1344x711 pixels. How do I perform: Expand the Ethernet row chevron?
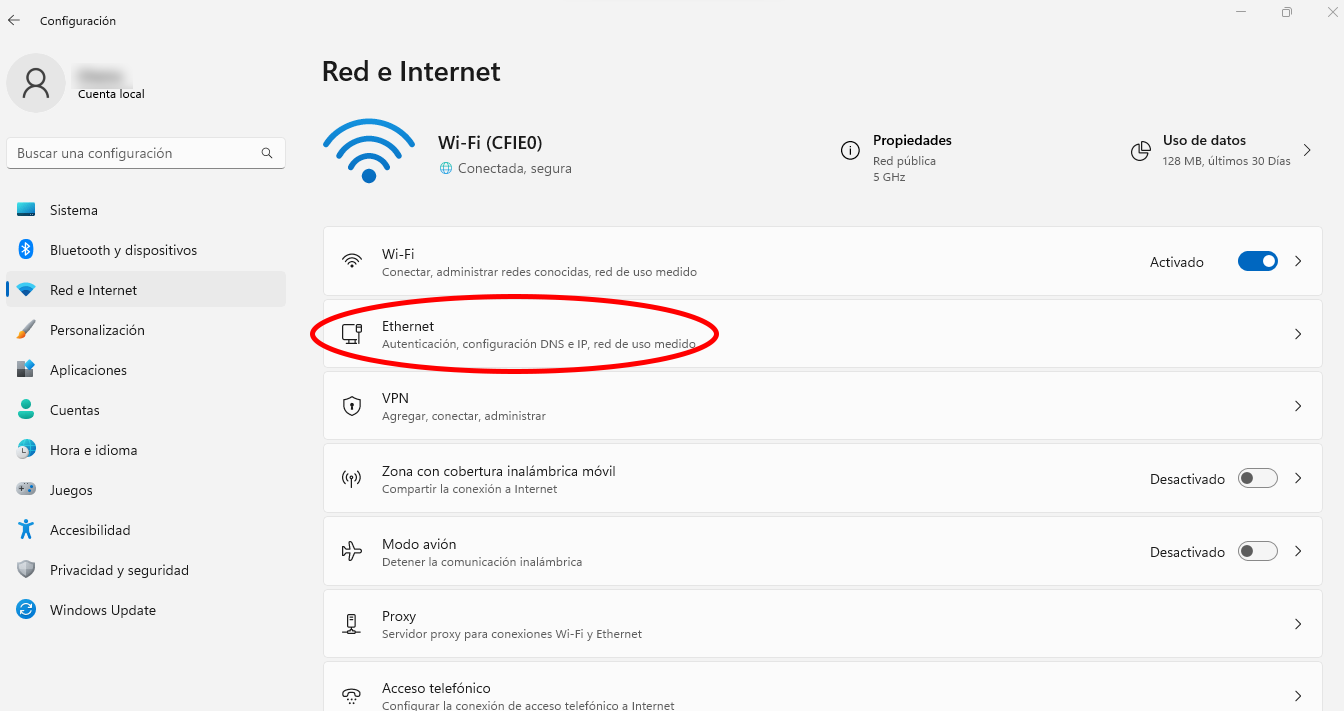[1298, 334]
